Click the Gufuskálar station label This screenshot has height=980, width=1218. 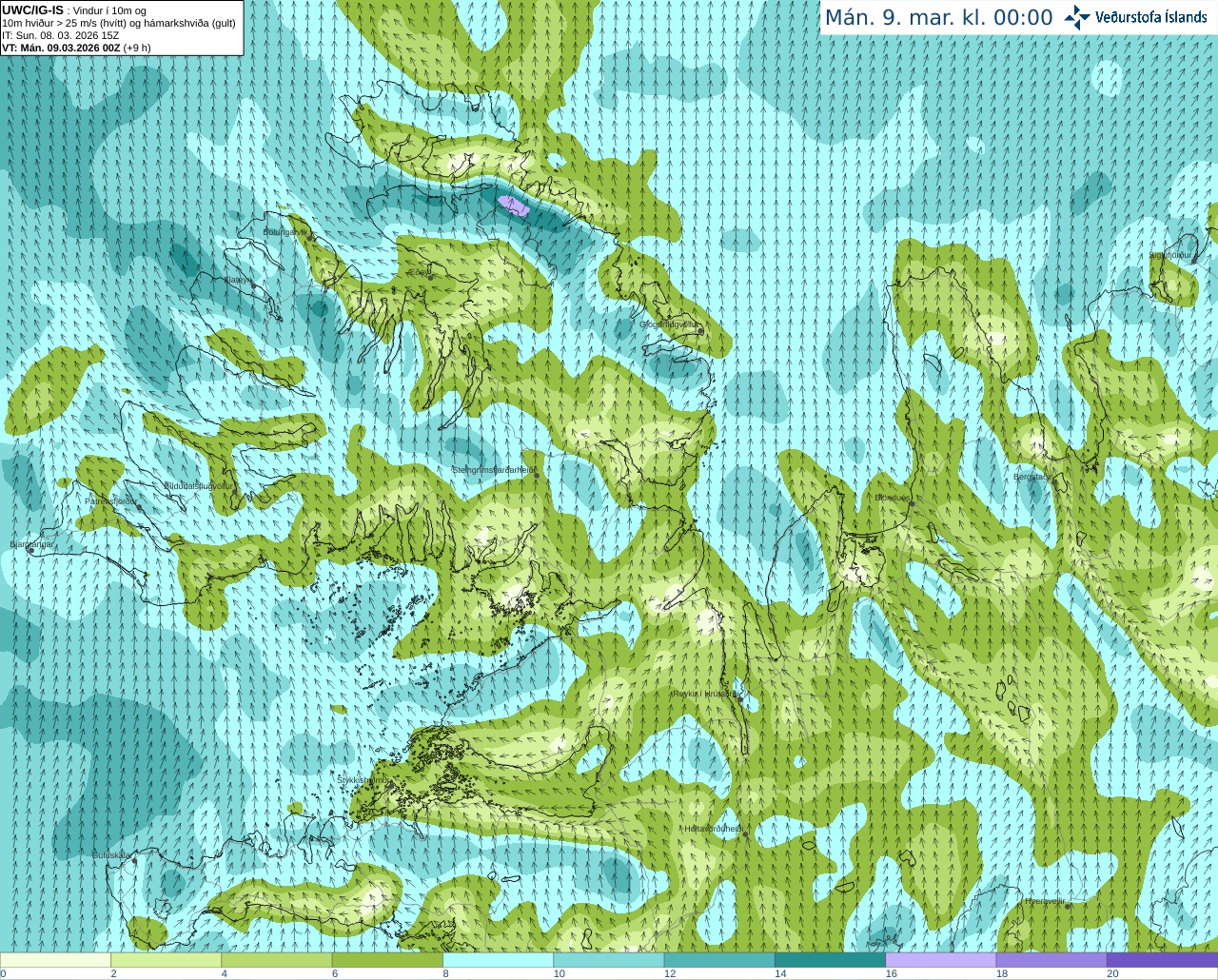(111, 855)
